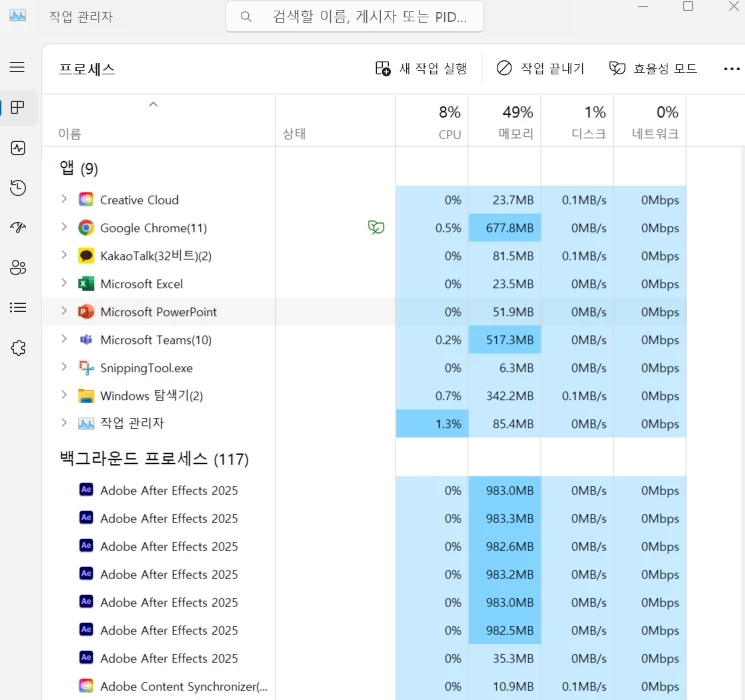Click the SnippingTool.exe icon
The width and height of the screenshot is (745, 700).
(x=86, y=368)
